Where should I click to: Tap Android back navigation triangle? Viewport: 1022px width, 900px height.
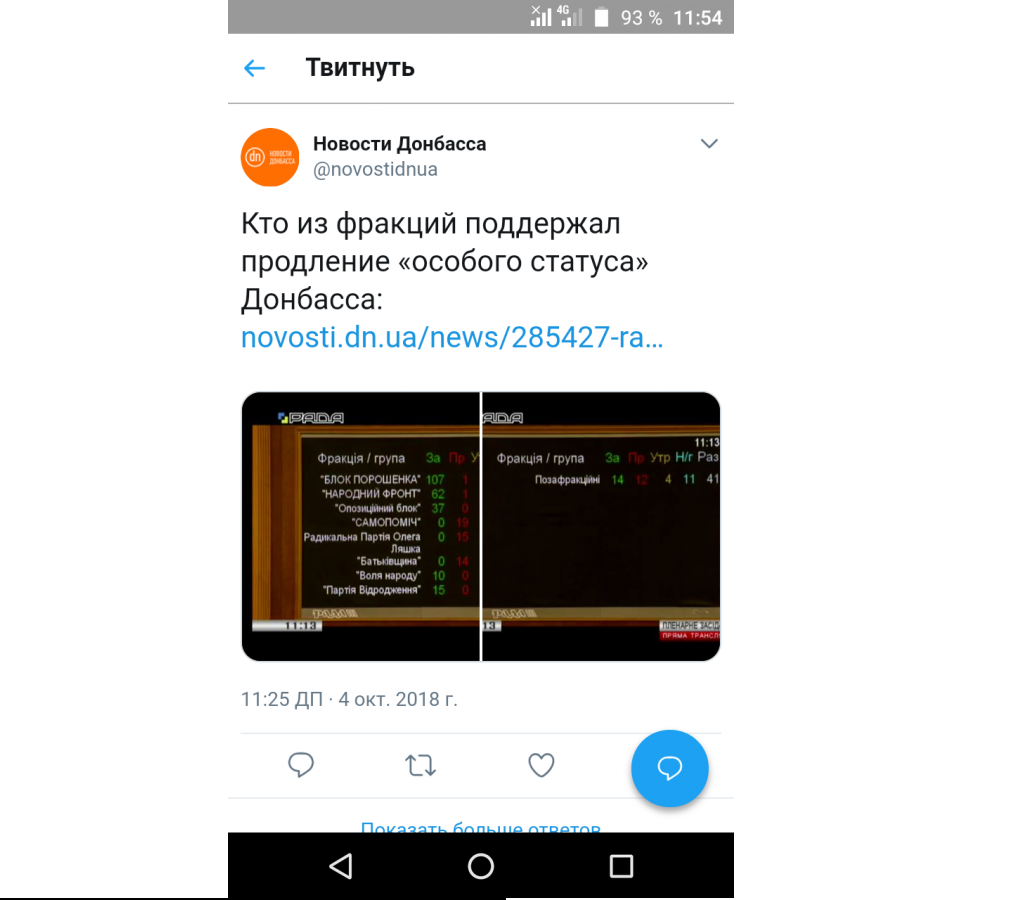[x=341, y=866]
